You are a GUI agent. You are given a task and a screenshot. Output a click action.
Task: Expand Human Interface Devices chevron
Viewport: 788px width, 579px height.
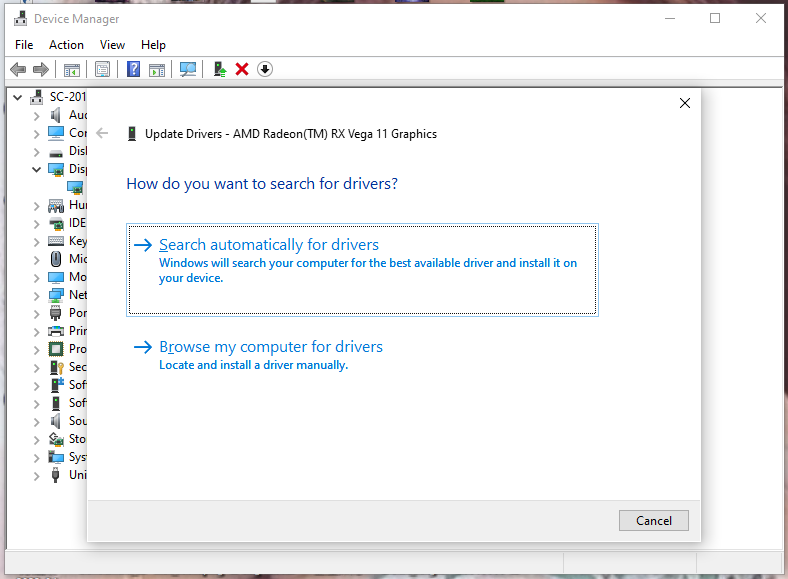[x=36, y=206]
